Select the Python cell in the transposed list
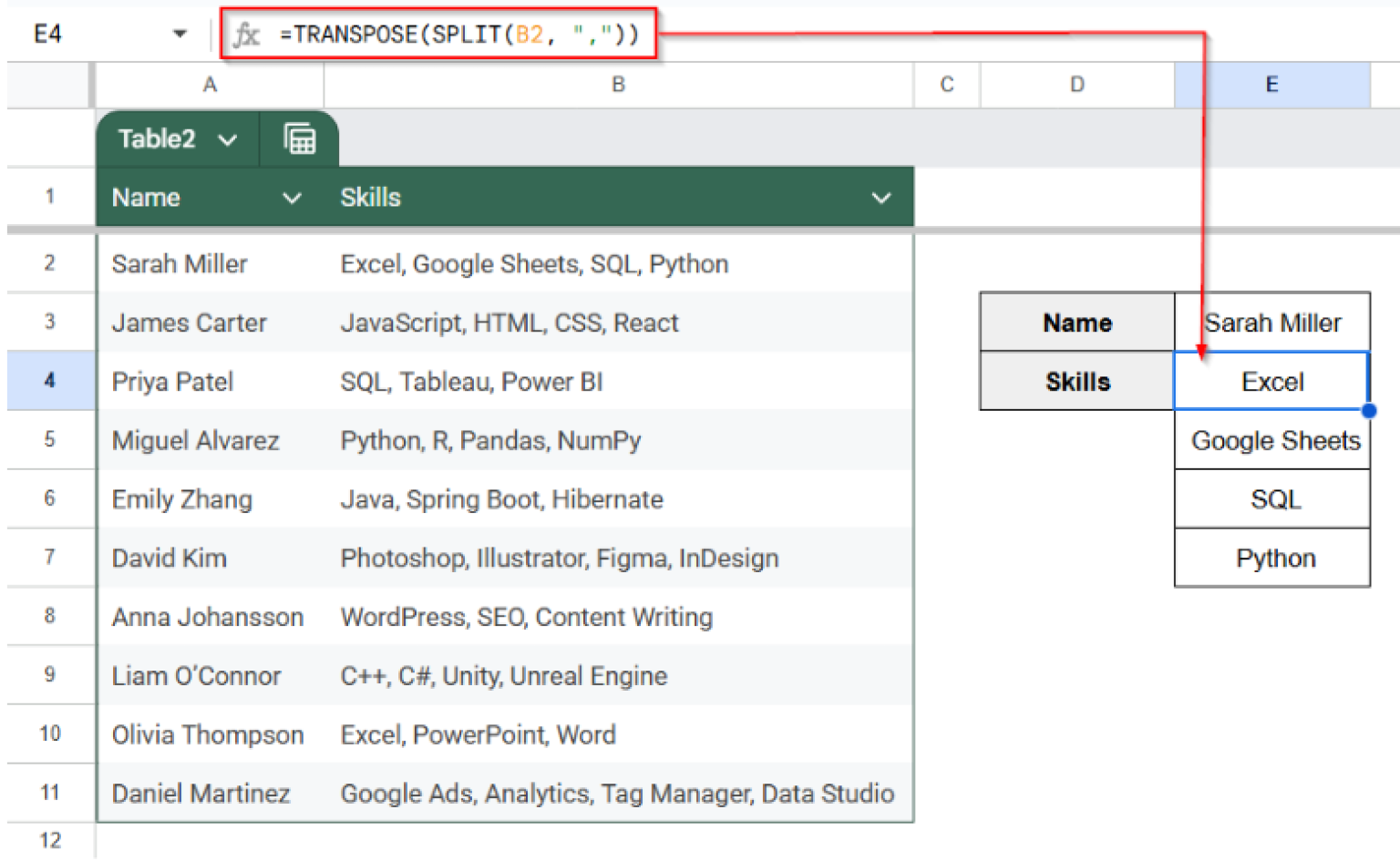This screenshot has width=1400, height=861. click(1271, 558)
